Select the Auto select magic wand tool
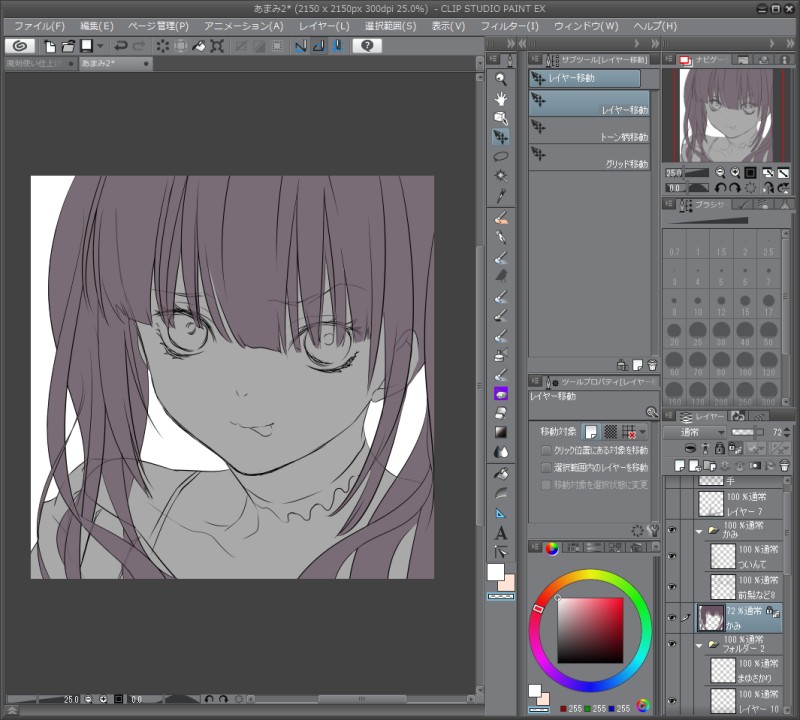Screen dimensions: 800x720 (501, 176)
